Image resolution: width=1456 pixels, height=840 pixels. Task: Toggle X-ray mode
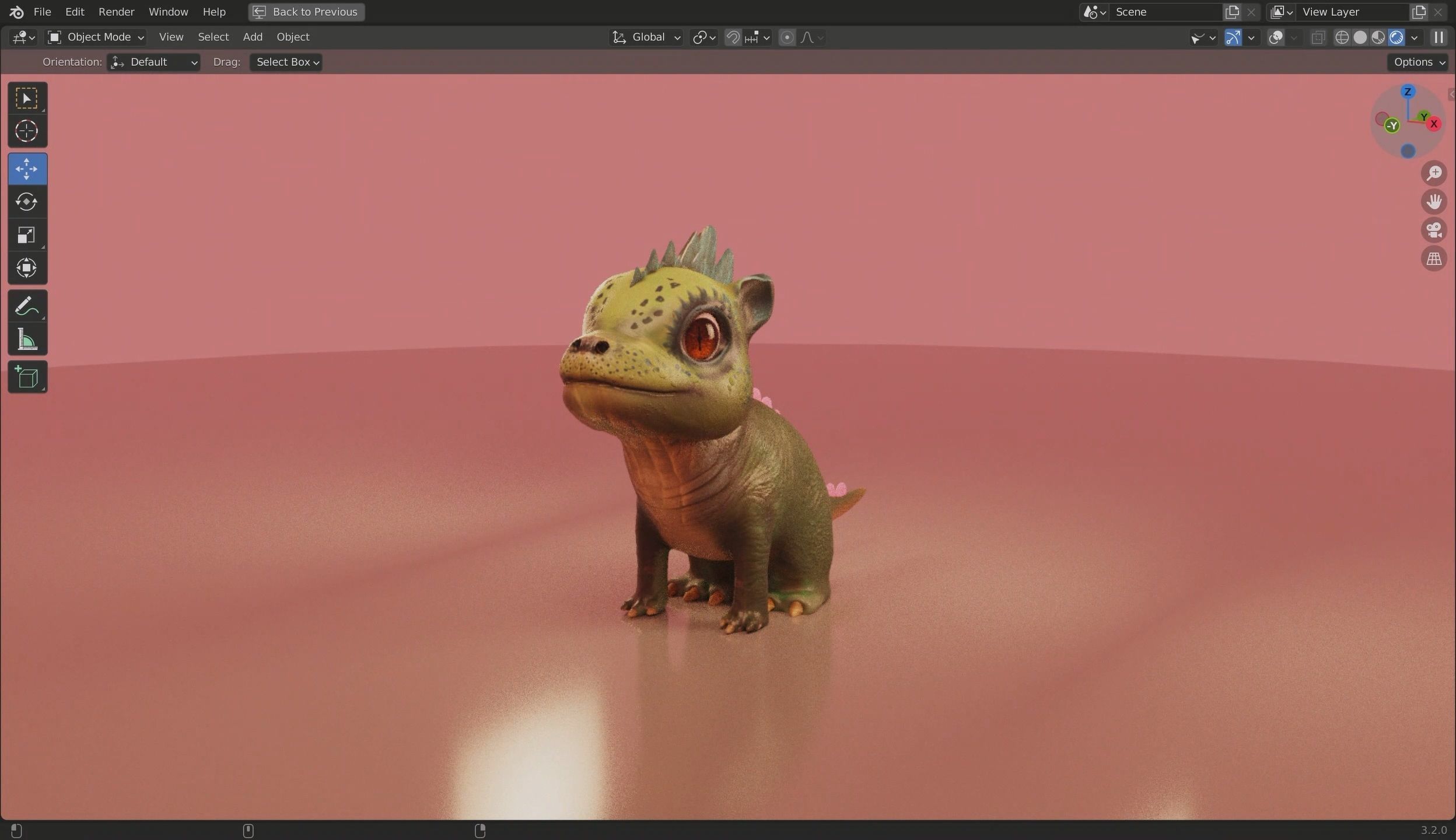(x=1318, y=37)
